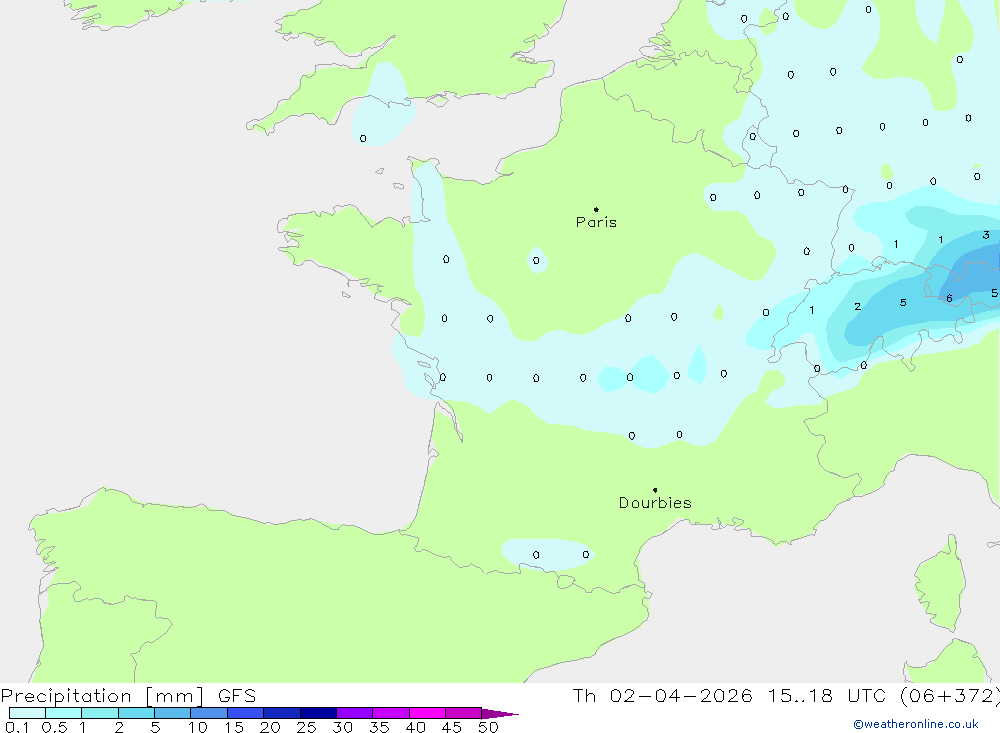1000x733 pixels.
Task: Click the Dourbies city marker dot
Action: click(655, 490)
